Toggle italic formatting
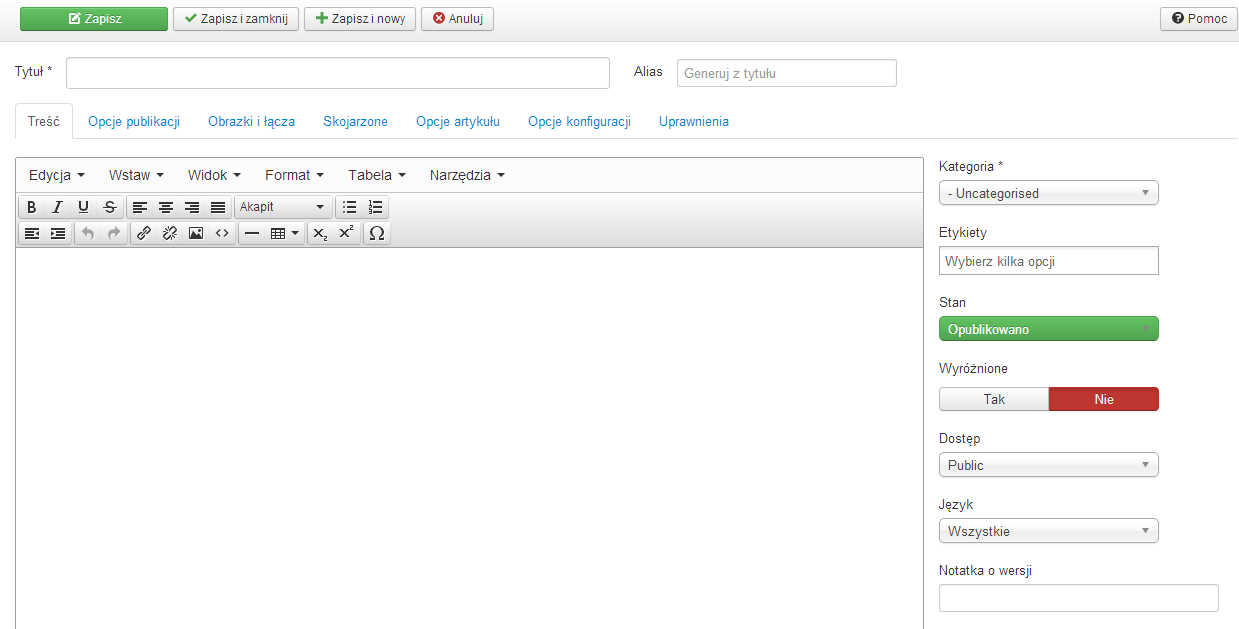Viewport: 1239px width, 629px height. coord(58,208)
